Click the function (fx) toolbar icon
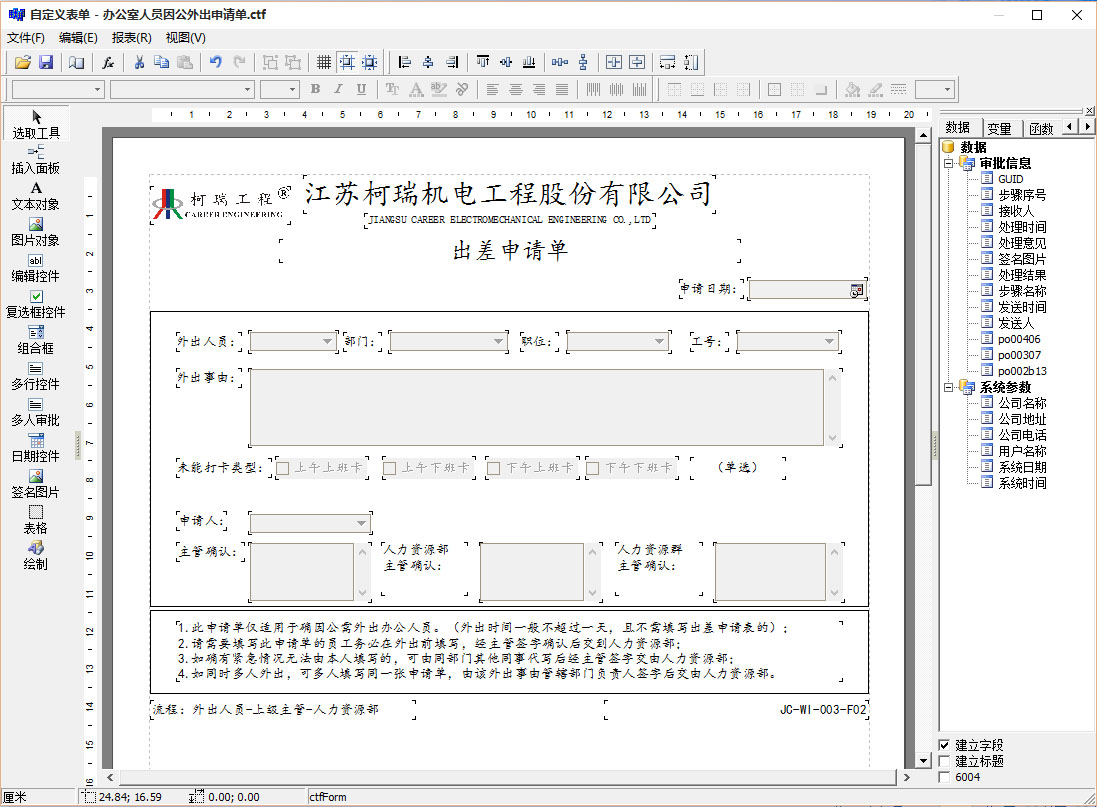The height and width of the screenshot is (807, 1097). [x=108, y=62]
